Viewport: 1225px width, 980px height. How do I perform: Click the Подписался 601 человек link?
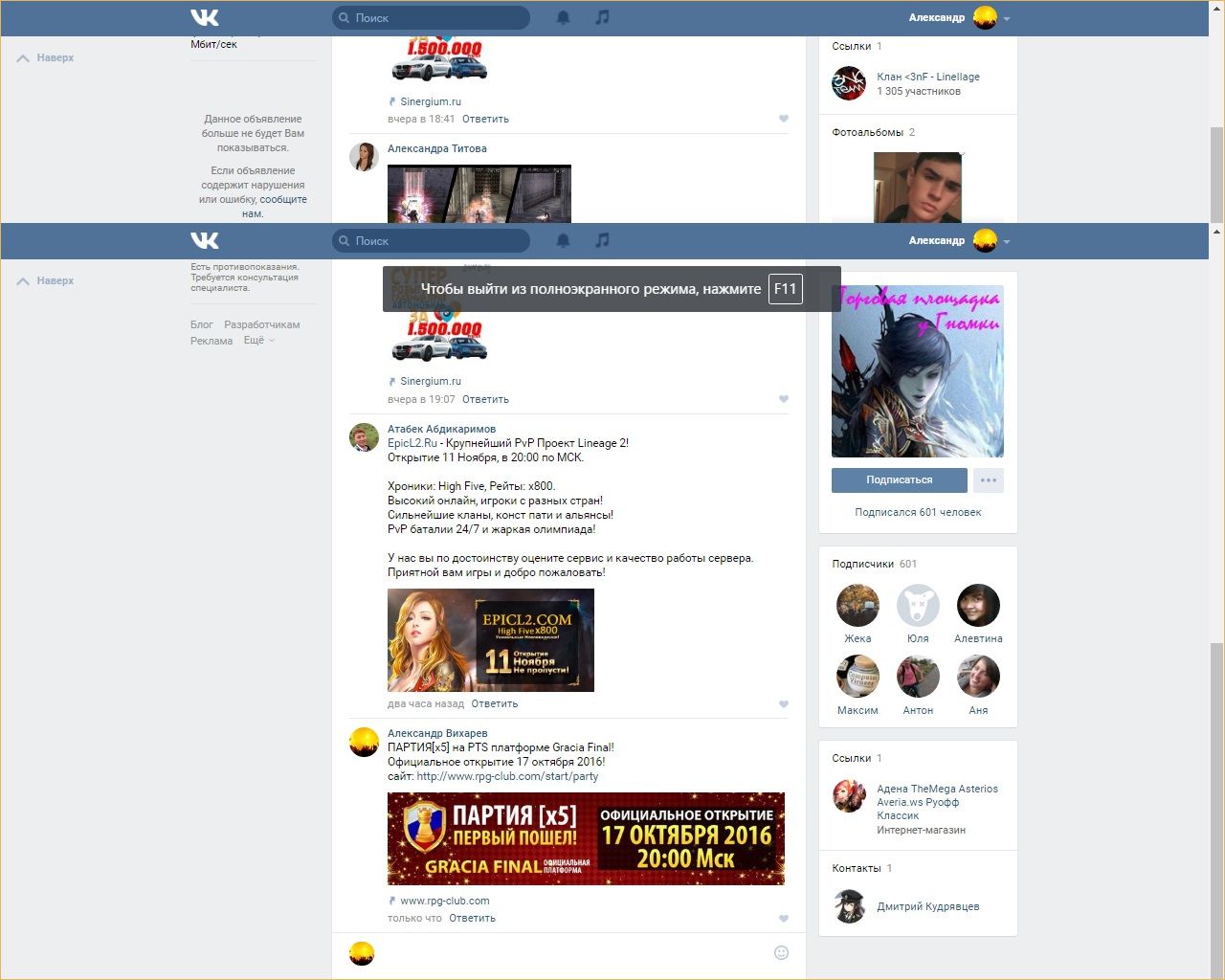[918, 512]
